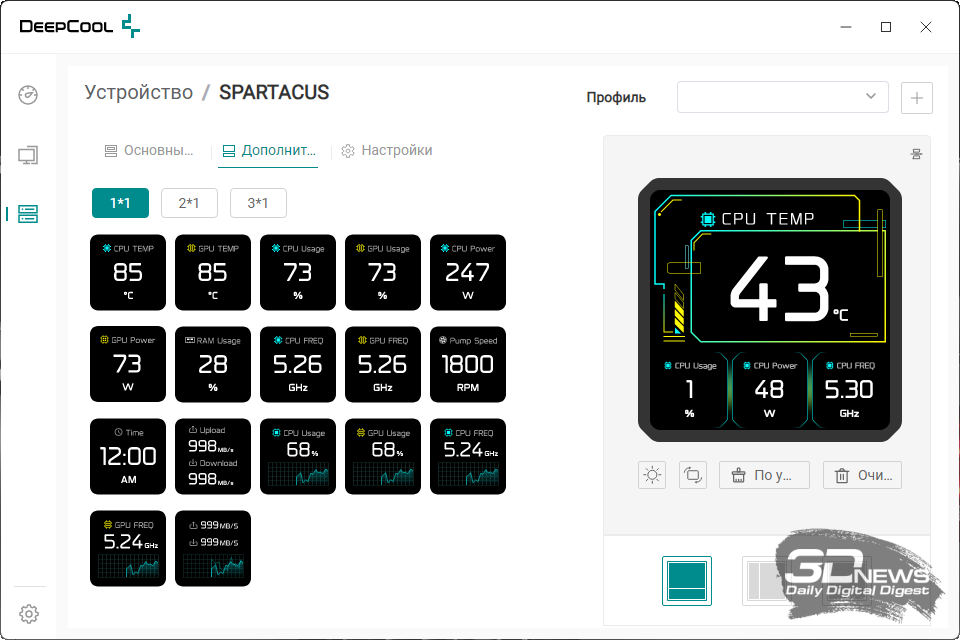Viewport: 960px width, 640px height.
Task: Switch widget size to 3*1
Action: click(x=258, y=203)
